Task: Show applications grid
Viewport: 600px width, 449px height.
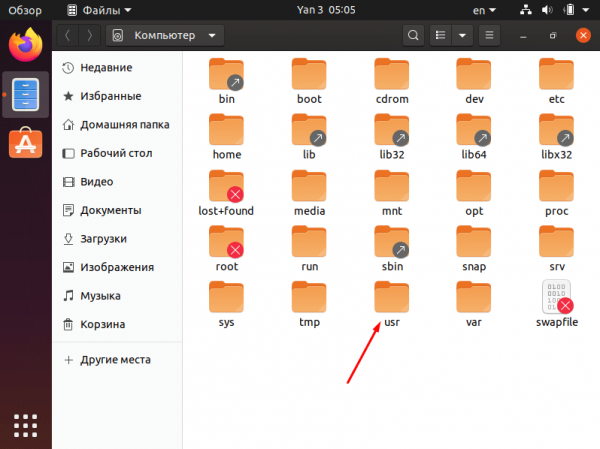Action: click(x=25, y=425)
